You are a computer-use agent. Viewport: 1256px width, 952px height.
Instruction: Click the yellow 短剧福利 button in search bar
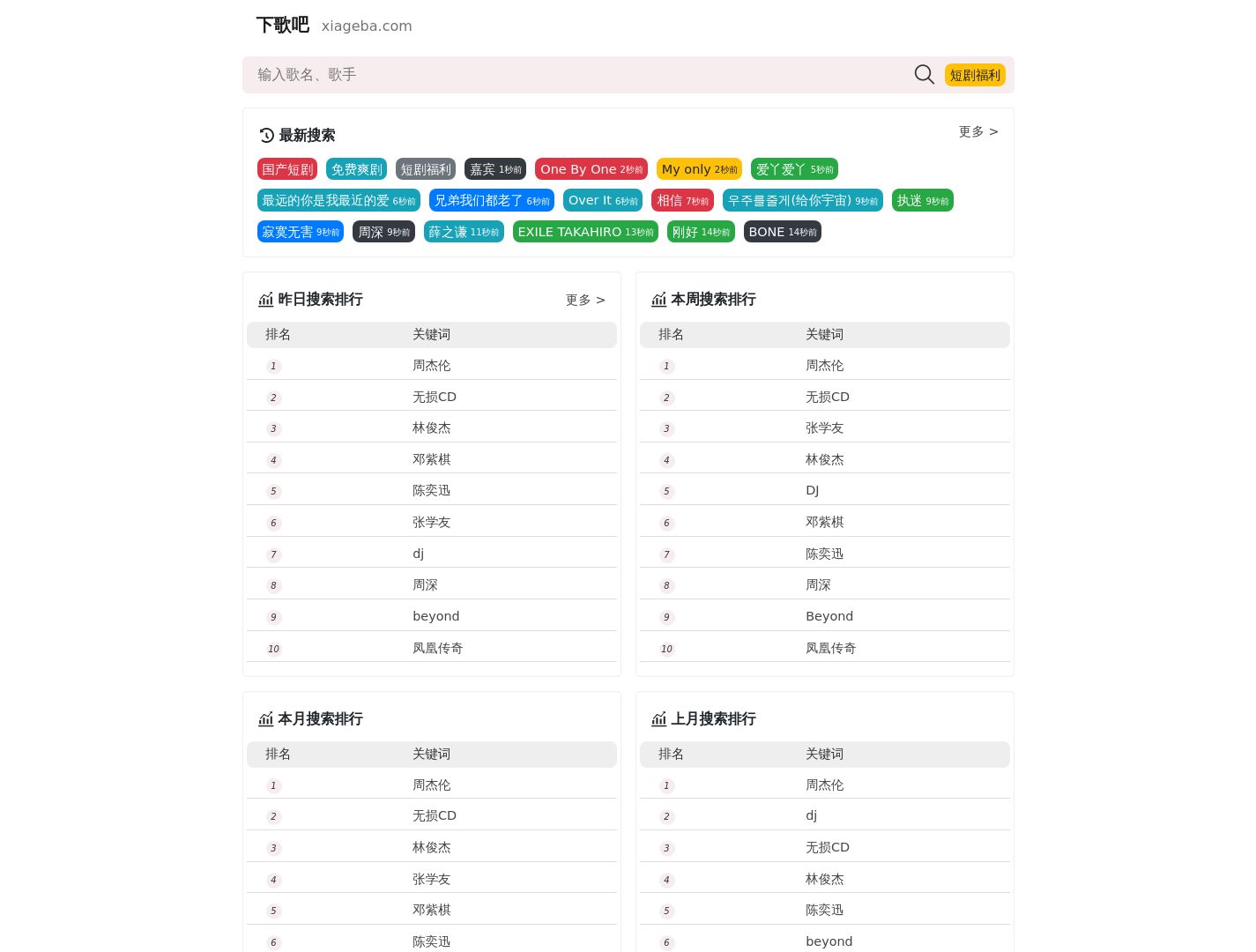[x=975, y=75]
